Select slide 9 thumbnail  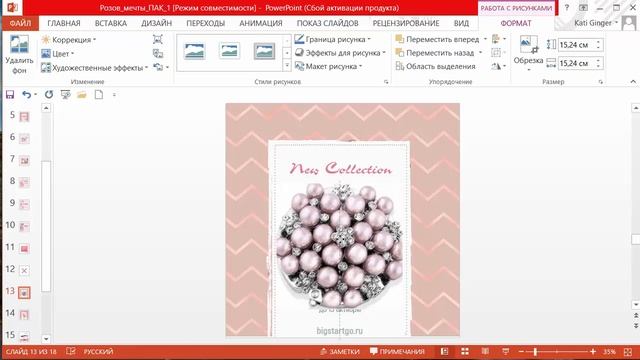pos(24,204)
